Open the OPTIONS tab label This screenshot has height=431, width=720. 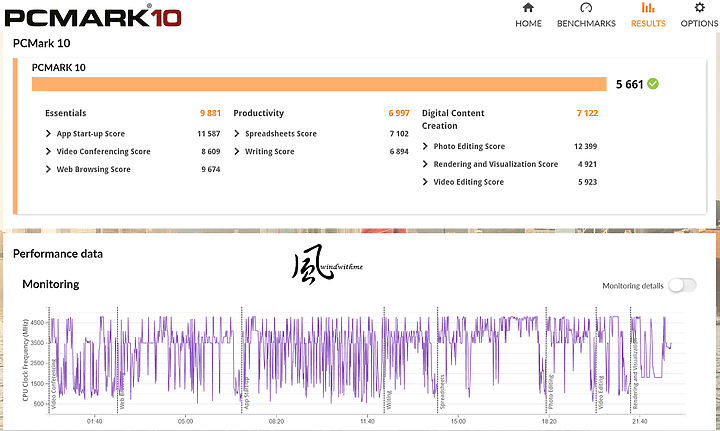(x=699, y=23)
